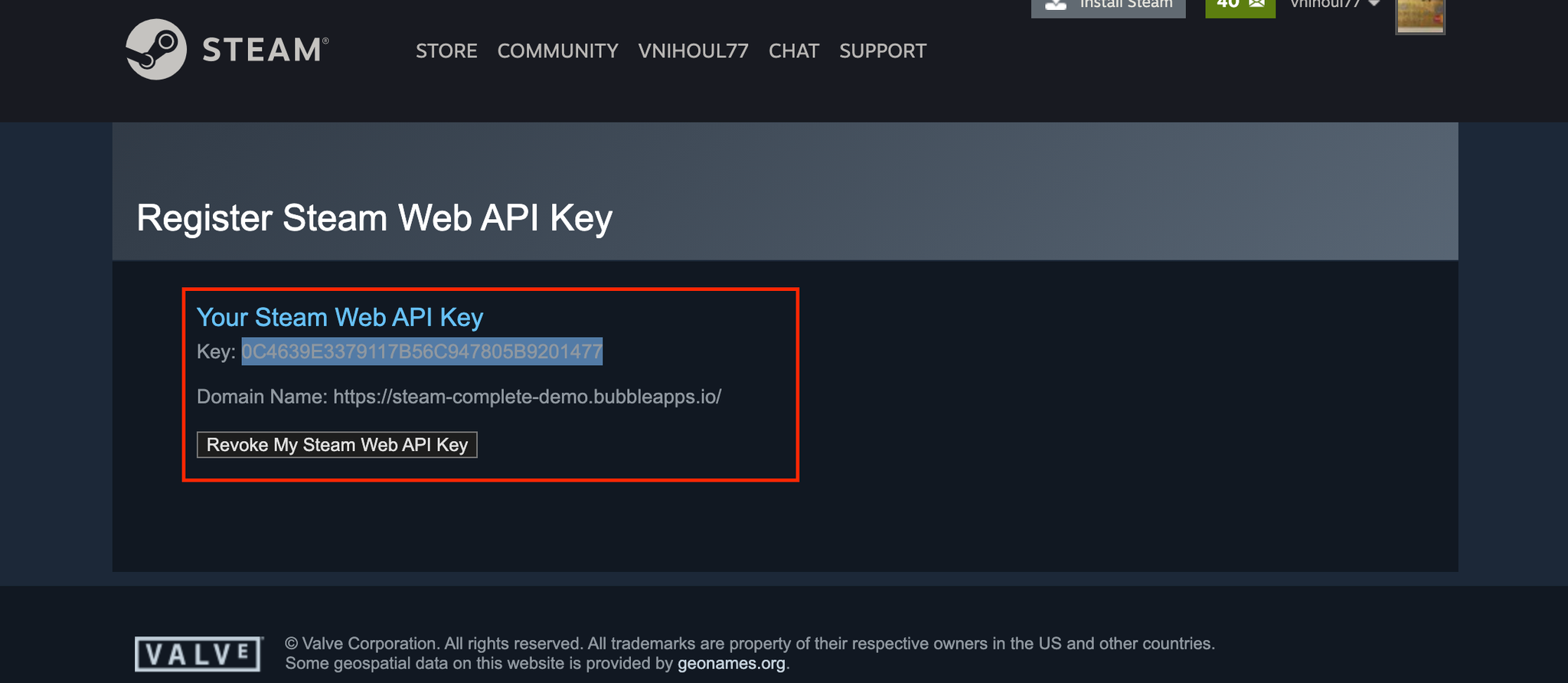This screenshot has height=683, width=1568.
Task: Click the Domain Name URL text
Action: pos(527,397)
